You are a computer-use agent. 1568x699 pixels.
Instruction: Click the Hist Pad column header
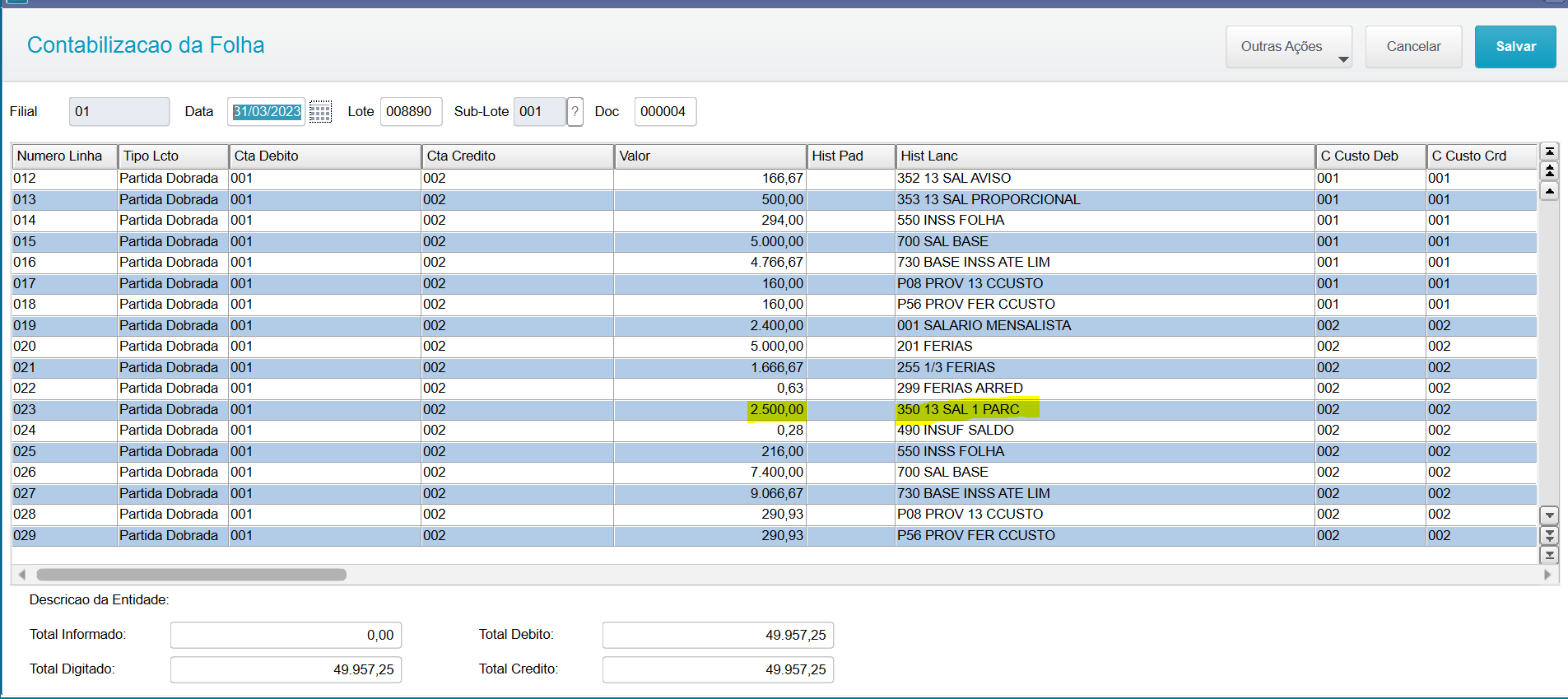(851, 156)
